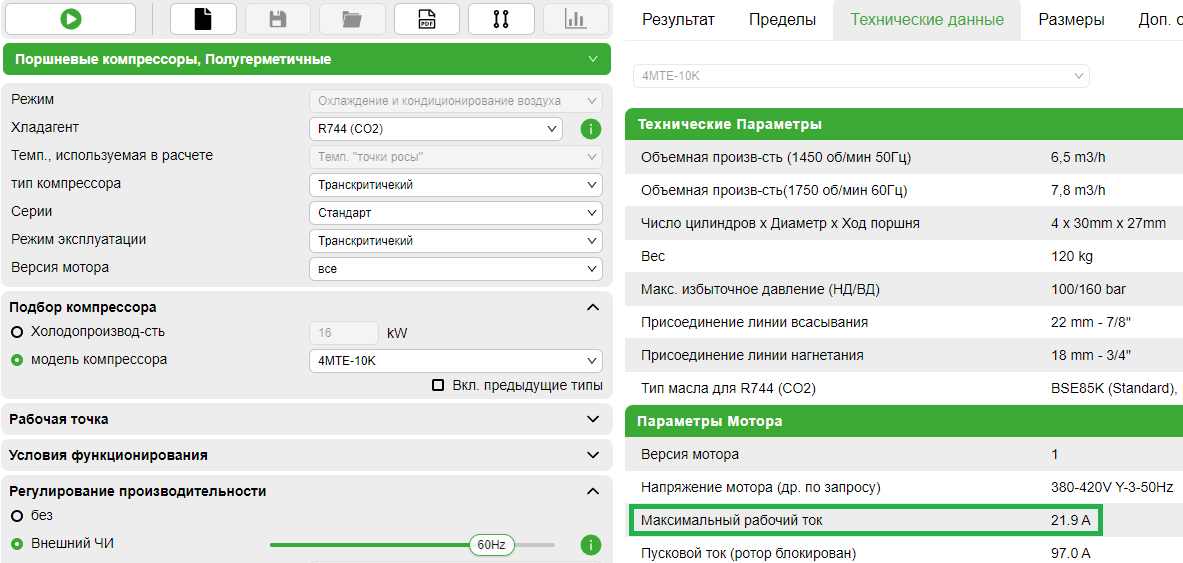The width and height of the screenshot is (1183, 563).
Task: Open disabled Режим dropdown
Action: (x=456, y=101)
